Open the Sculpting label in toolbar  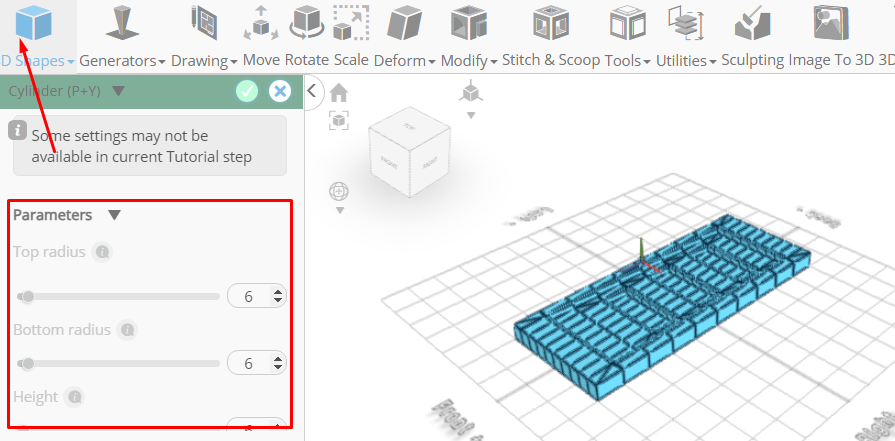click(752, 61)
